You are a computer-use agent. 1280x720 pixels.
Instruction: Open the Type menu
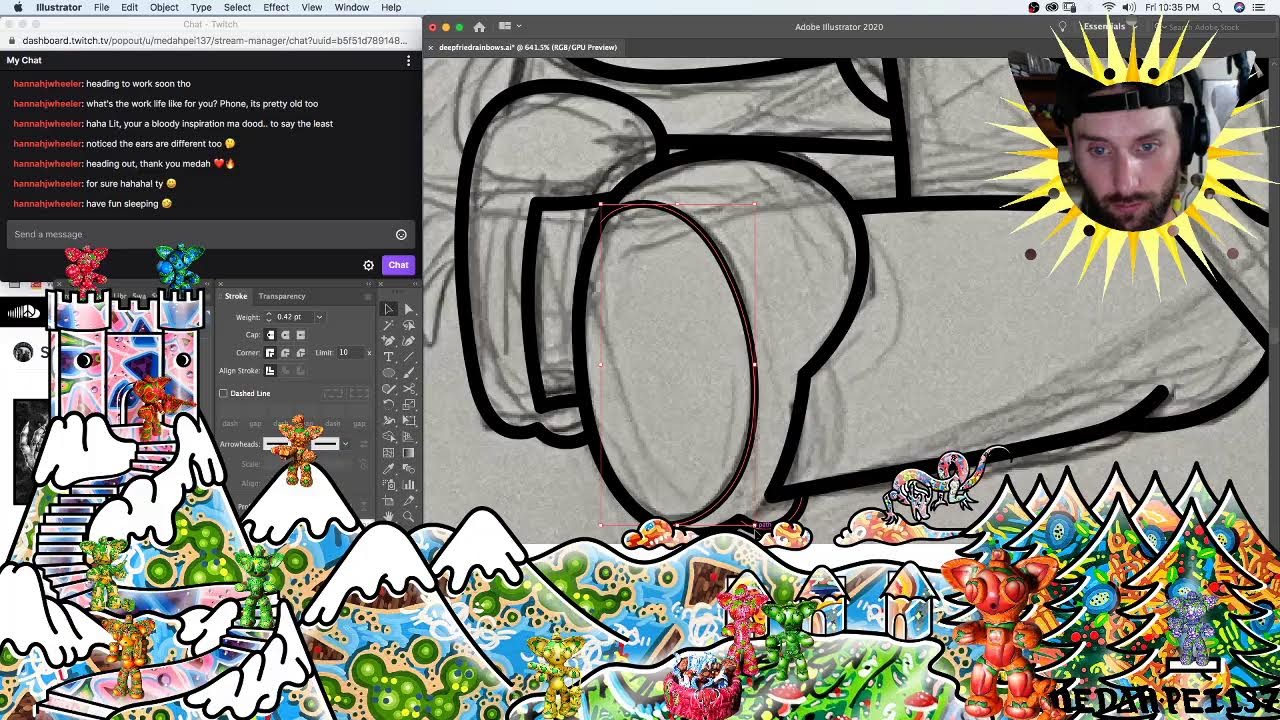[201, 7]
